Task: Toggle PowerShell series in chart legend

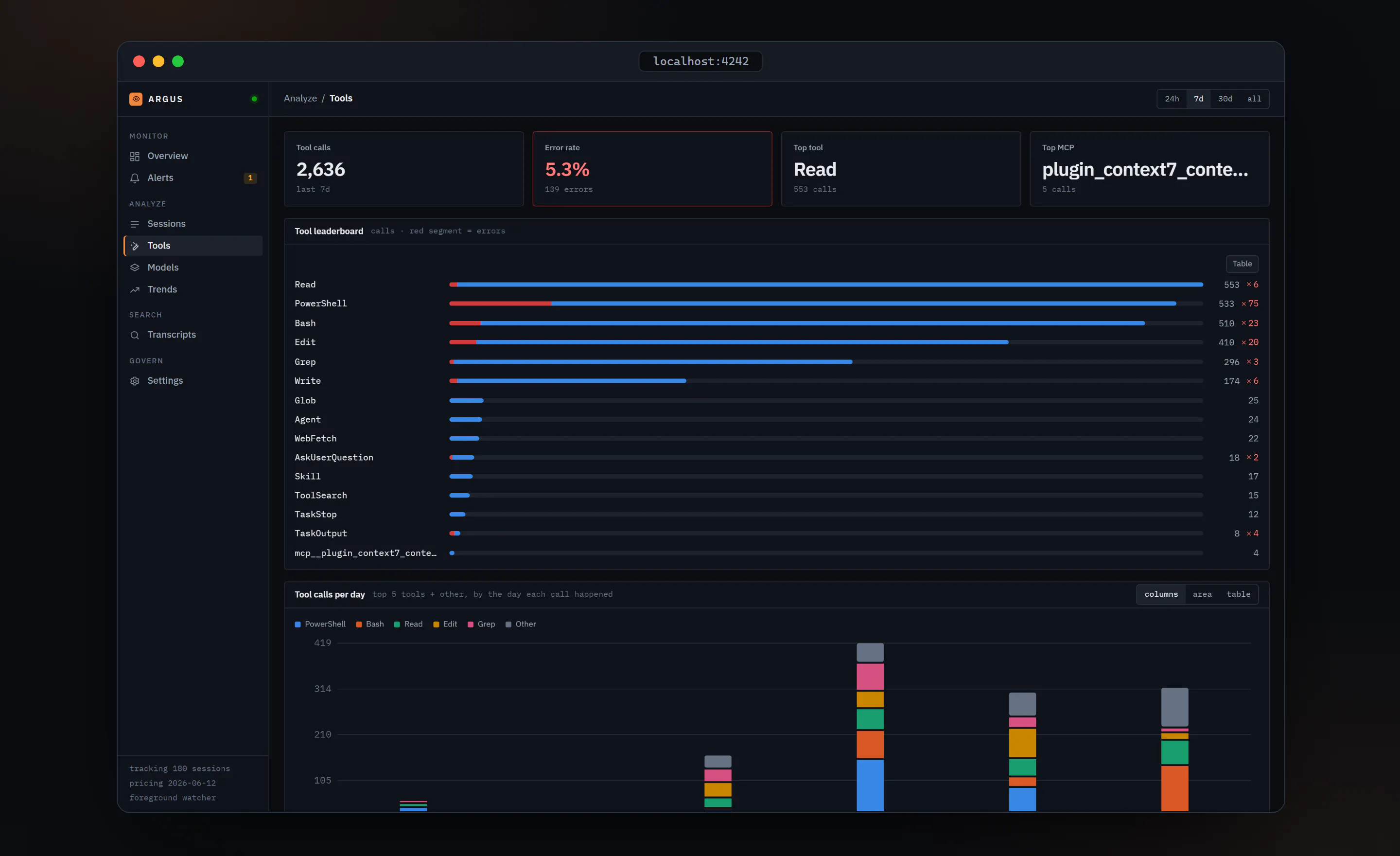Action: (x=320, y=624)
